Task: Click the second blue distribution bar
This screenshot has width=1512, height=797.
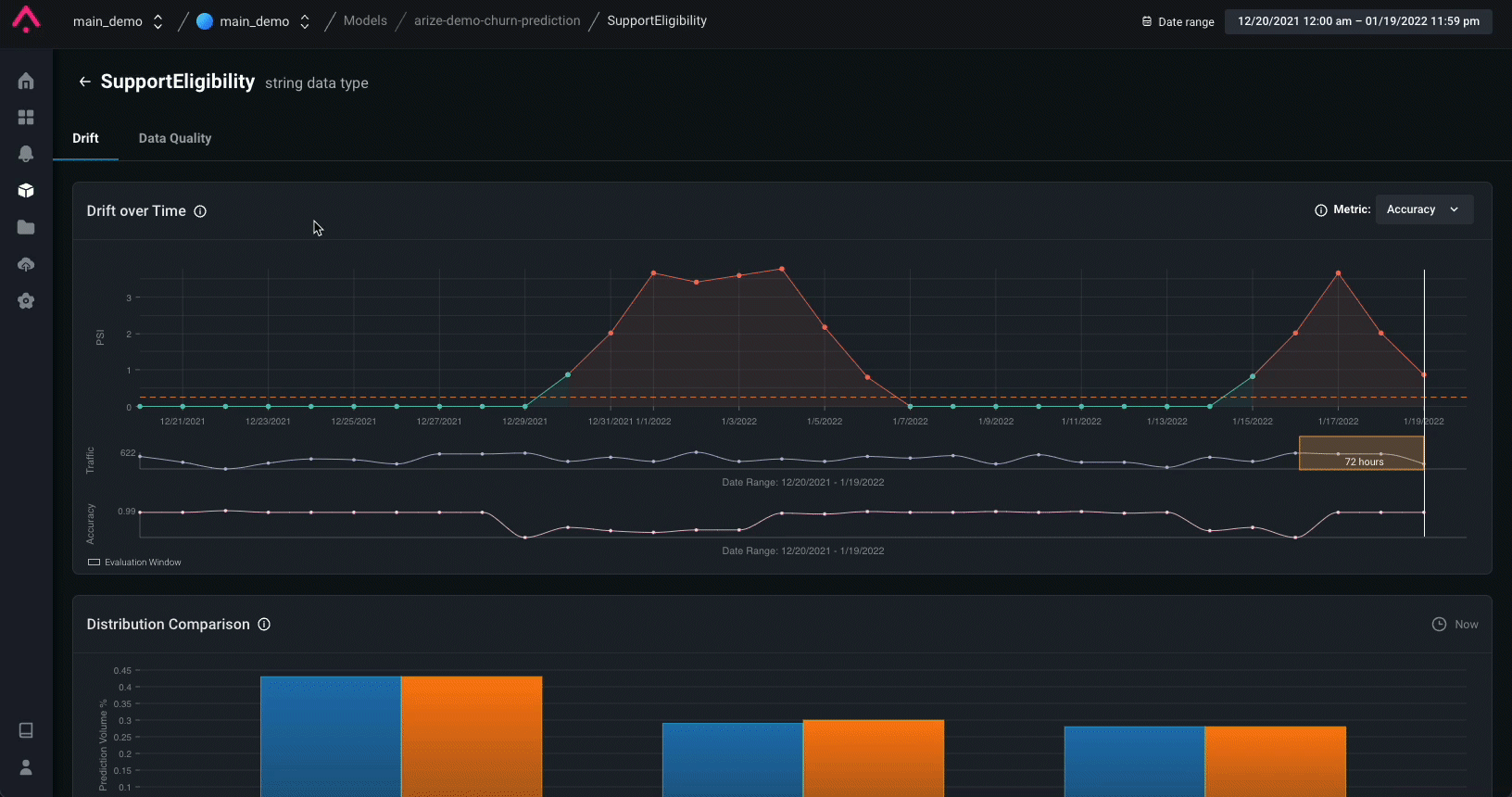Action: pos(733,760)
